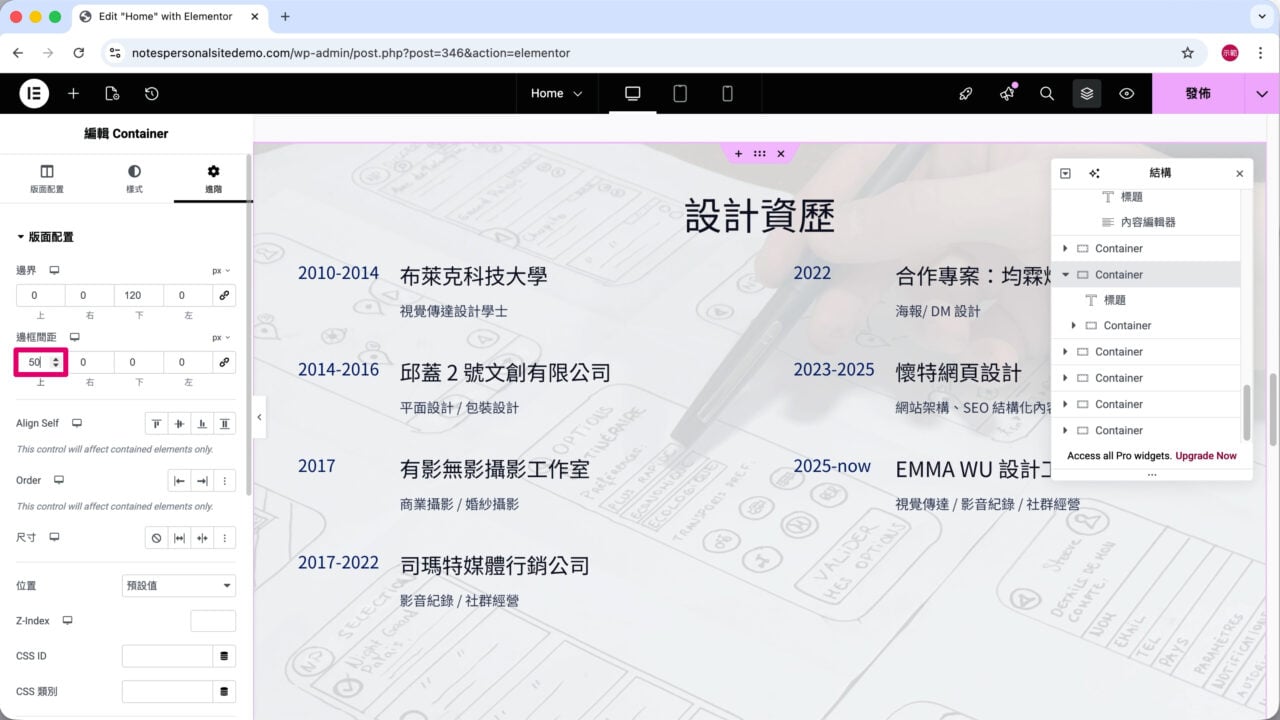The height and width of the screenshot is (720, 1280).
Task: Click the Z-Index input field
Action: (x=213, y=621)
